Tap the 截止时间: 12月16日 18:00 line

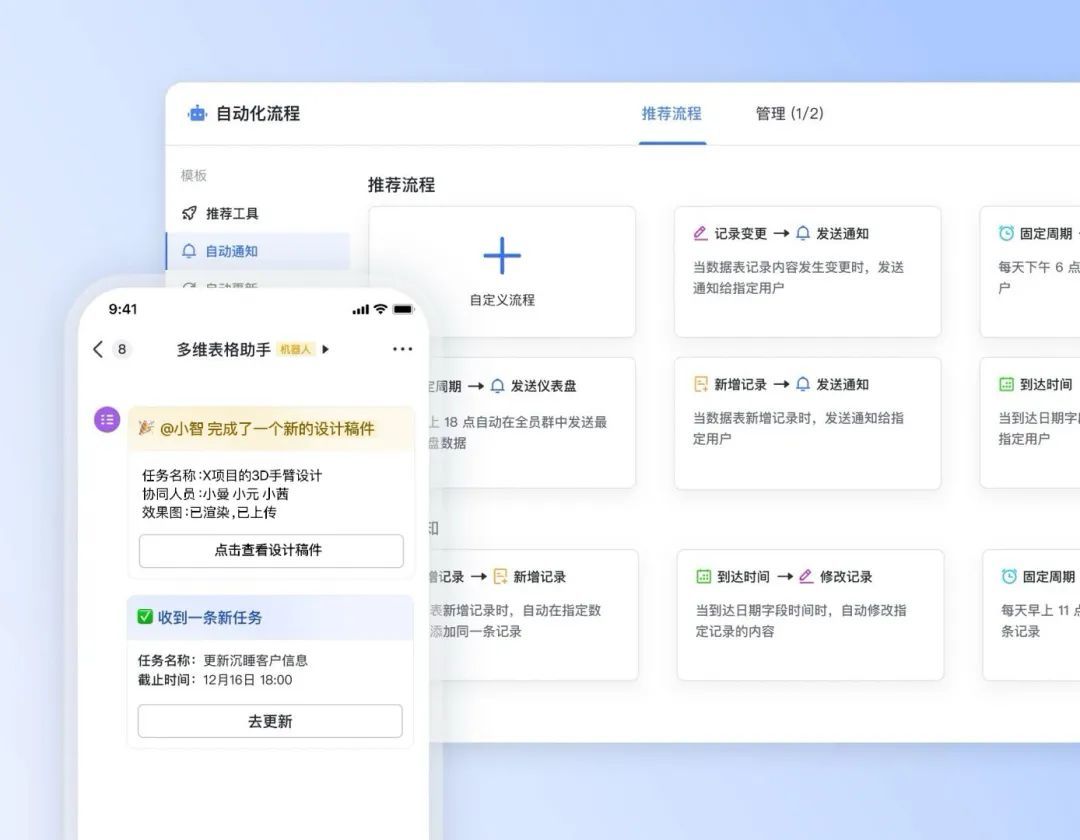pyautogui.click(x=215, y=680)
